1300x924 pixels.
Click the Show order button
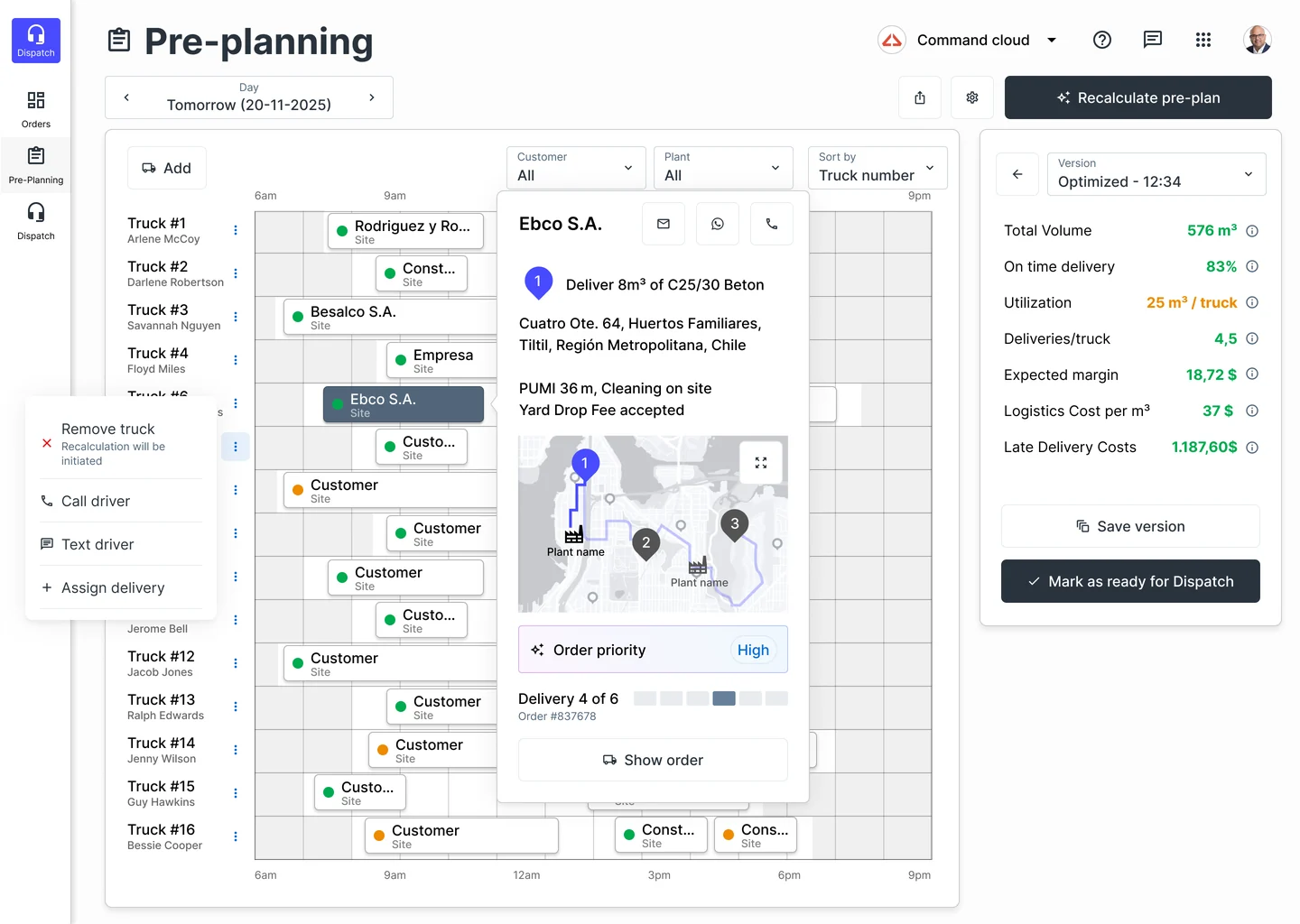653,760
